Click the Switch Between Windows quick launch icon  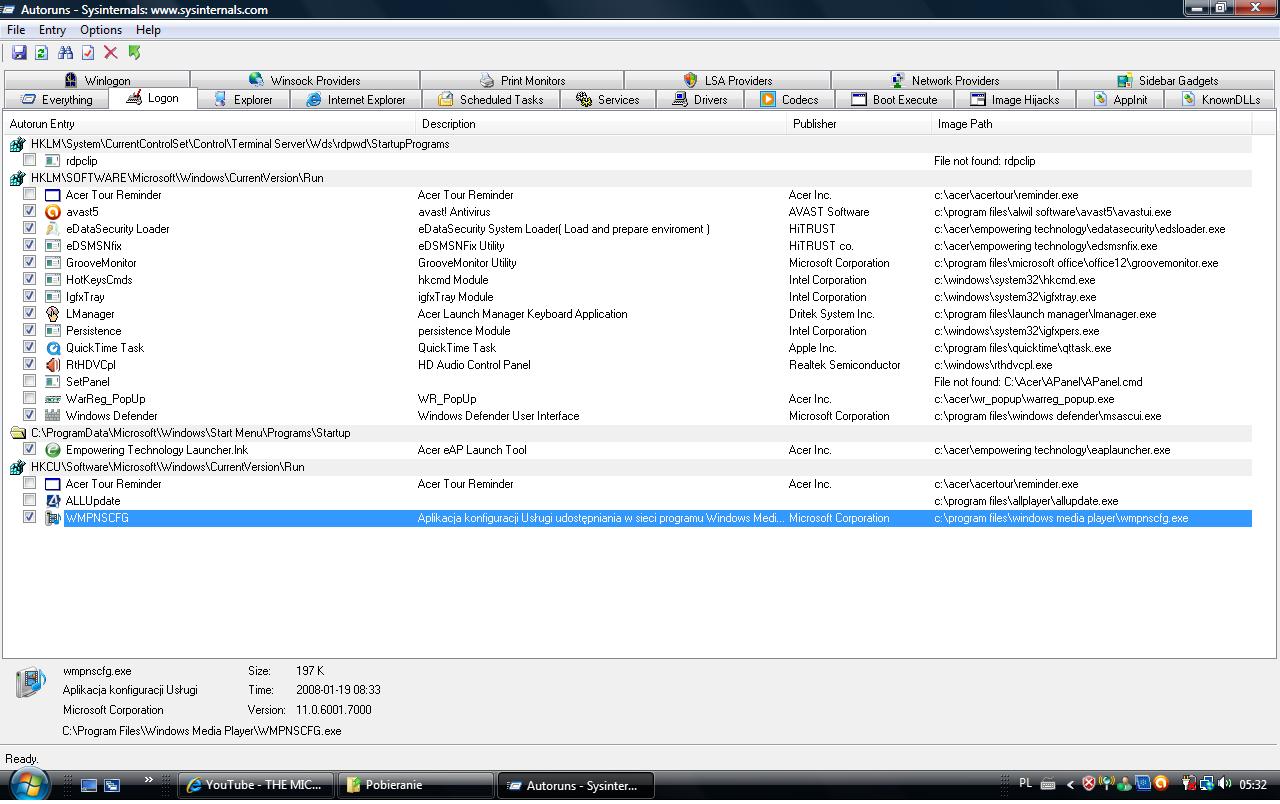pos(112,785)
